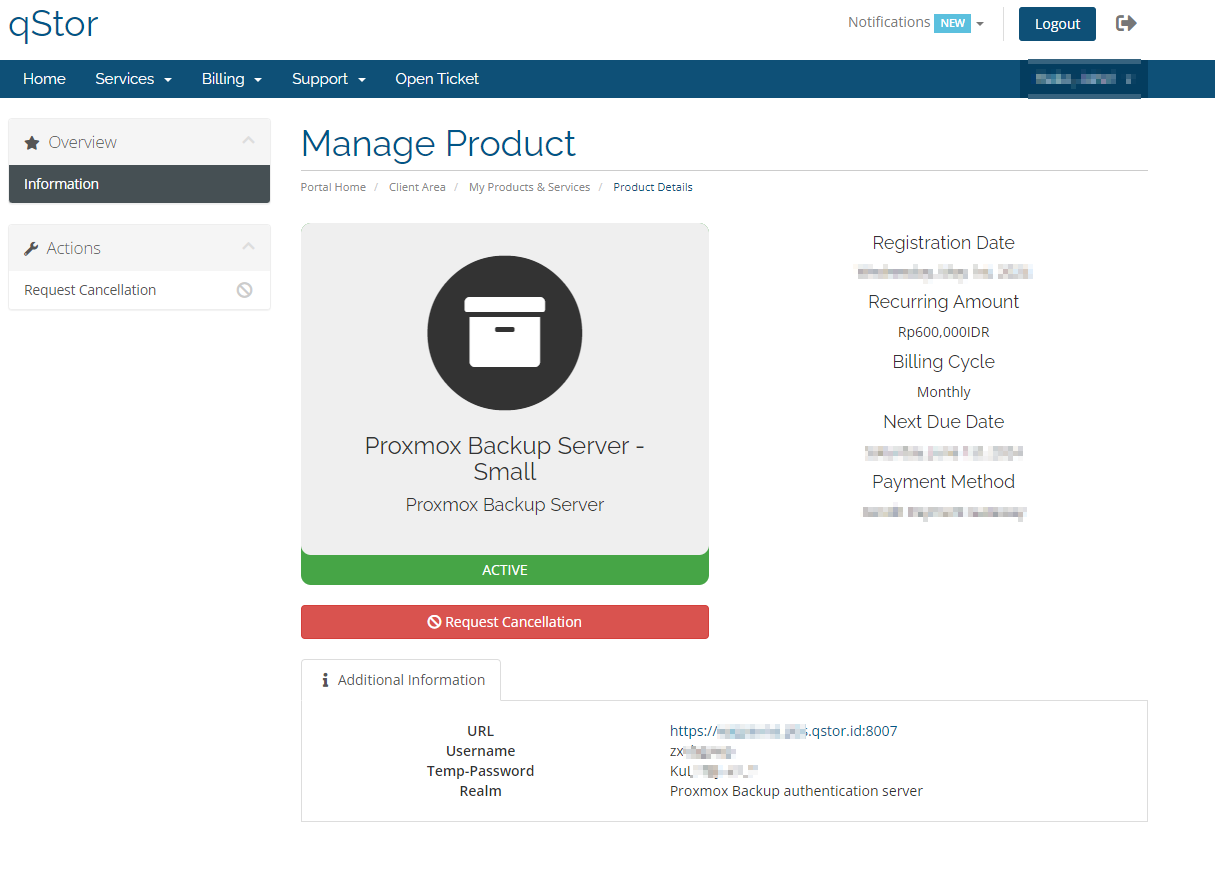Screen dimensions: 1215x877
Task: Click the NEW badge next to Notifications
Action: 952,24
